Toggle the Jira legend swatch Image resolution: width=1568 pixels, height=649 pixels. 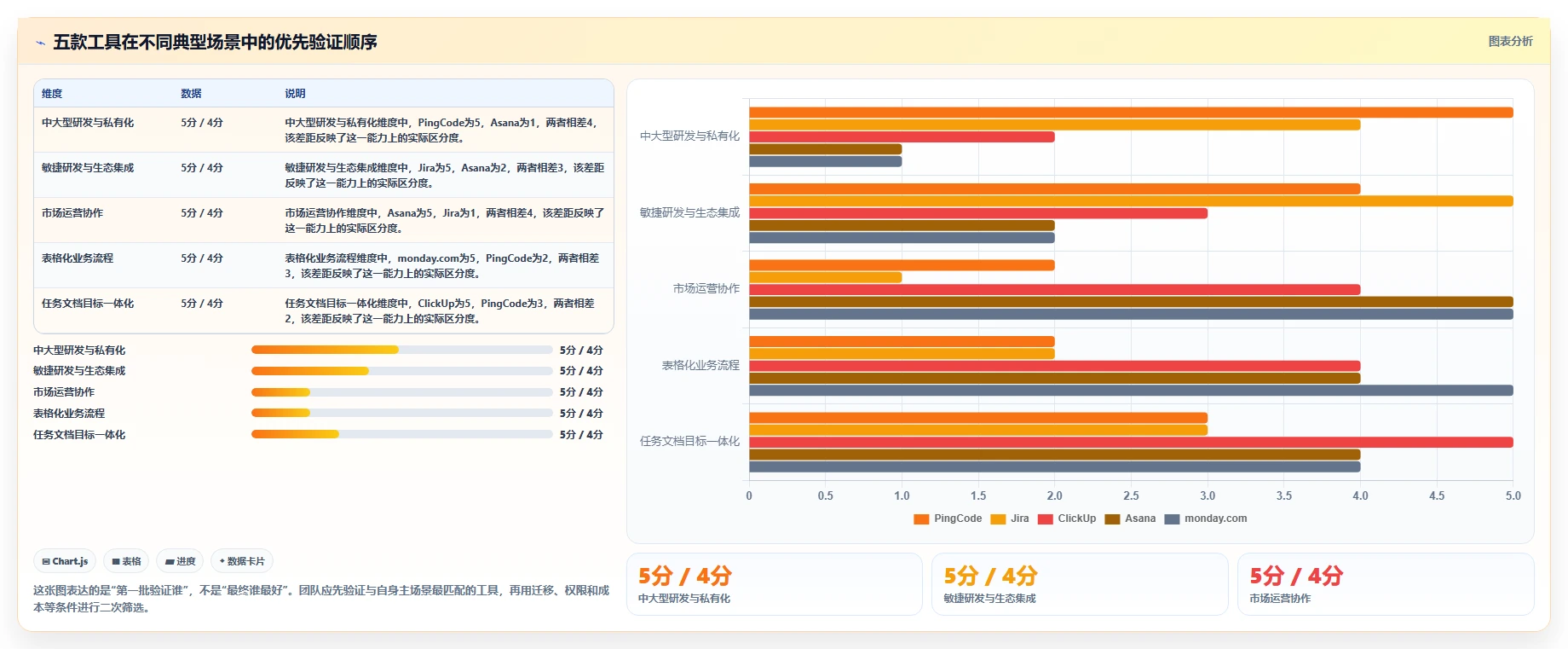tap(998, 519)
